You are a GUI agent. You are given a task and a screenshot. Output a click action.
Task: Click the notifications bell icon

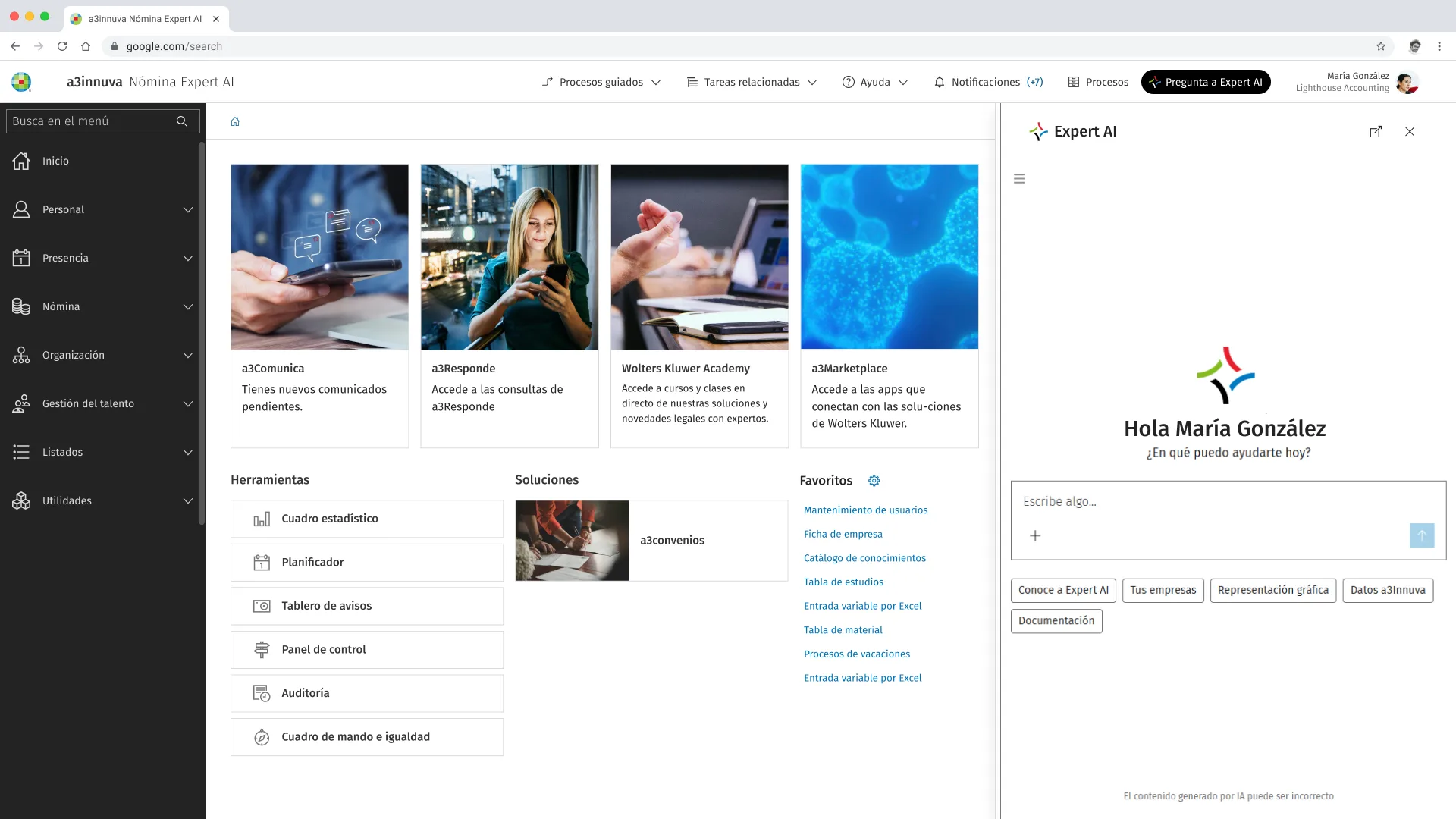[x=940, y=82]
